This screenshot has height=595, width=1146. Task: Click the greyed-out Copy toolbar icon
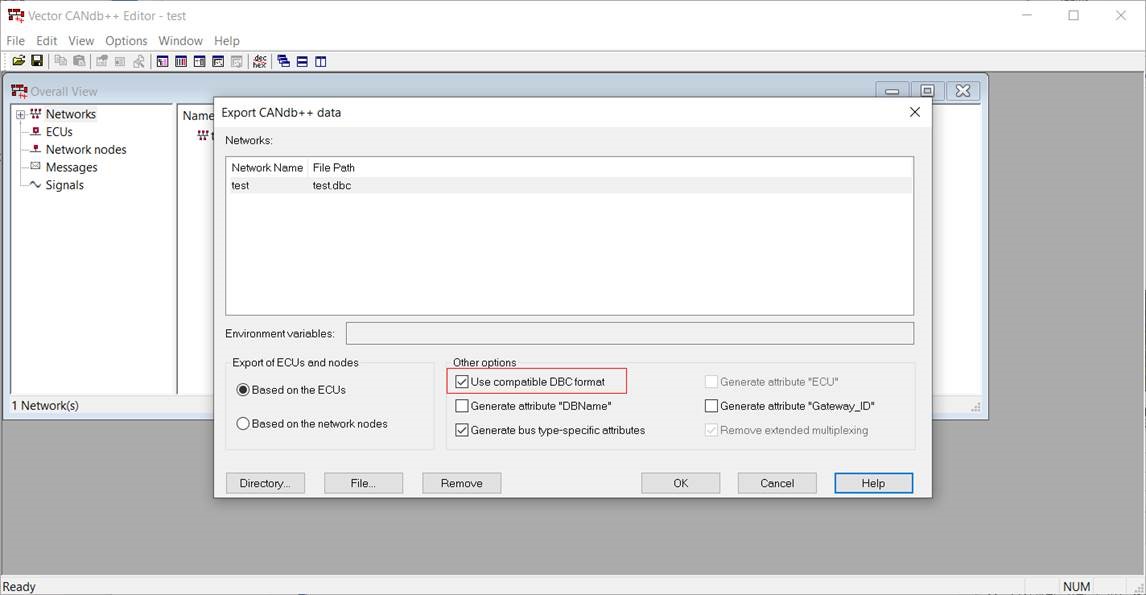coord(61,61)
